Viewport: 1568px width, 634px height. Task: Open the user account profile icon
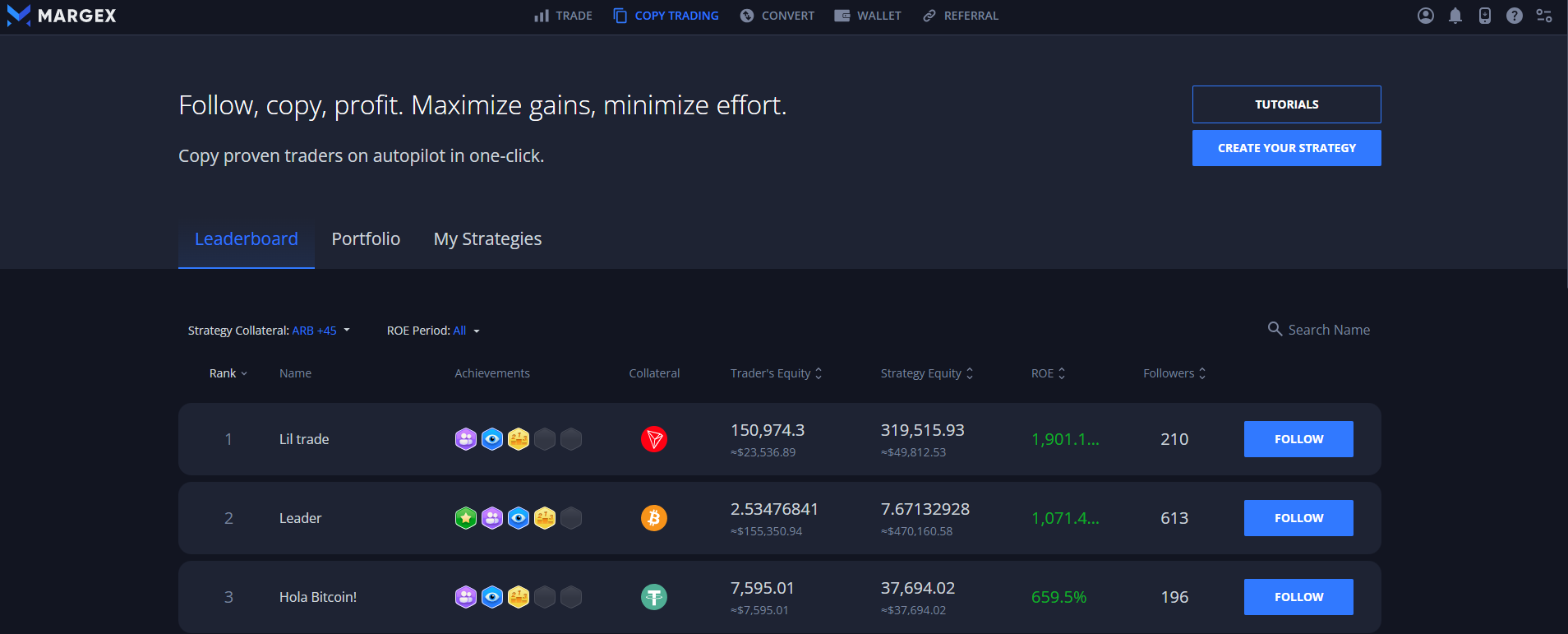click(1426, 16)
